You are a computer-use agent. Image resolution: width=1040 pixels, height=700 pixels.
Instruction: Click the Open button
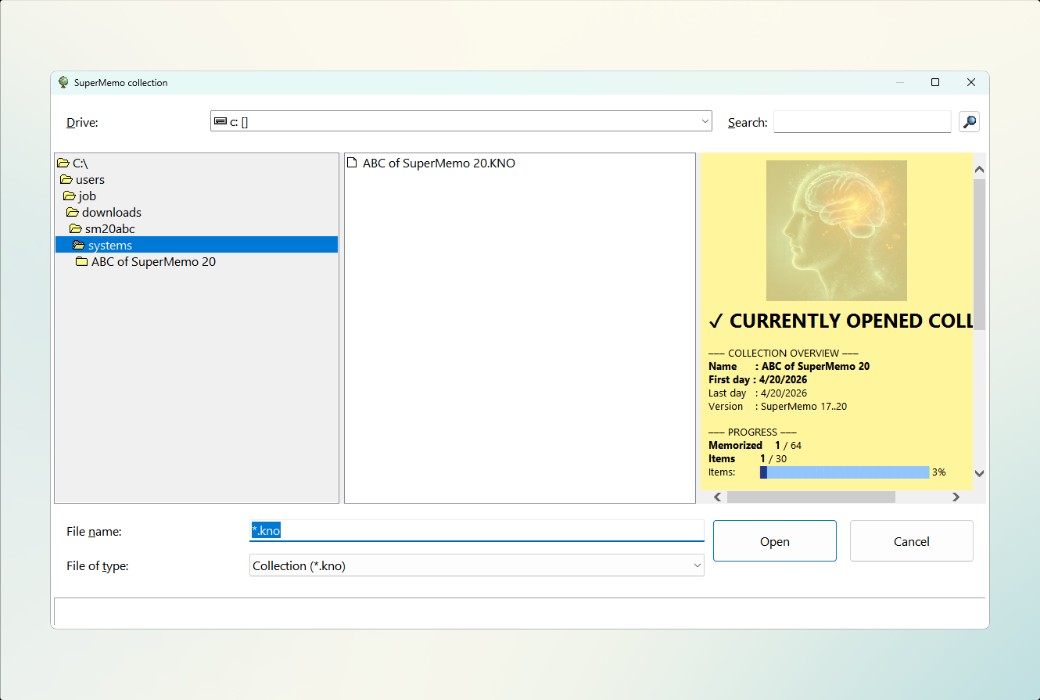pos(774,540)
